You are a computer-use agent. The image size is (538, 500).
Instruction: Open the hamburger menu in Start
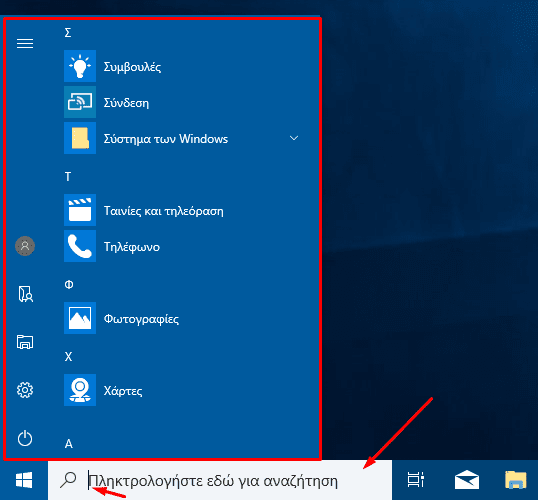(x=25, y=44)
